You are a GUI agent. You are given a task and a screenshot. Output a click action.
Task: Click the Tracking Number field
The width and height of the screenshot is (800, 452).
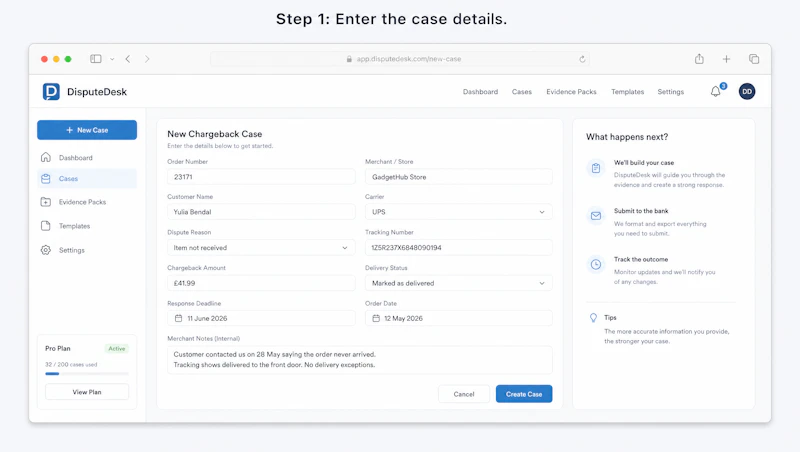(459, 248)
